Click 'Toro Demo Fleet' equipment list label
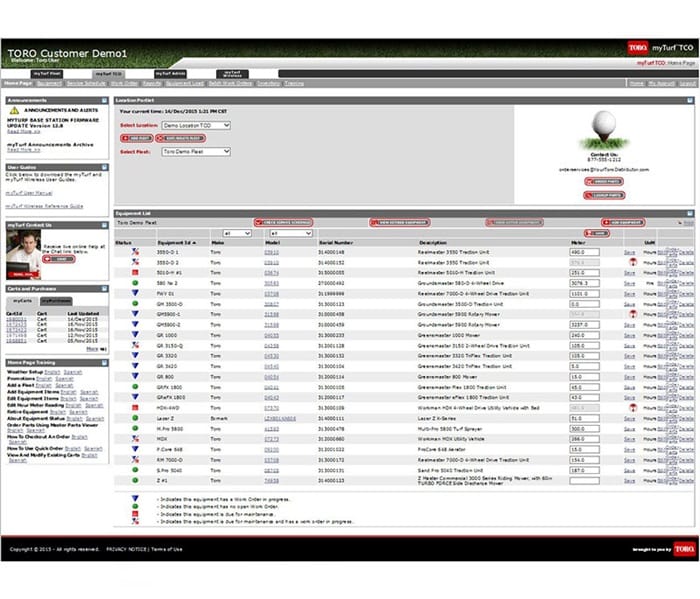 tap(137, 222)
